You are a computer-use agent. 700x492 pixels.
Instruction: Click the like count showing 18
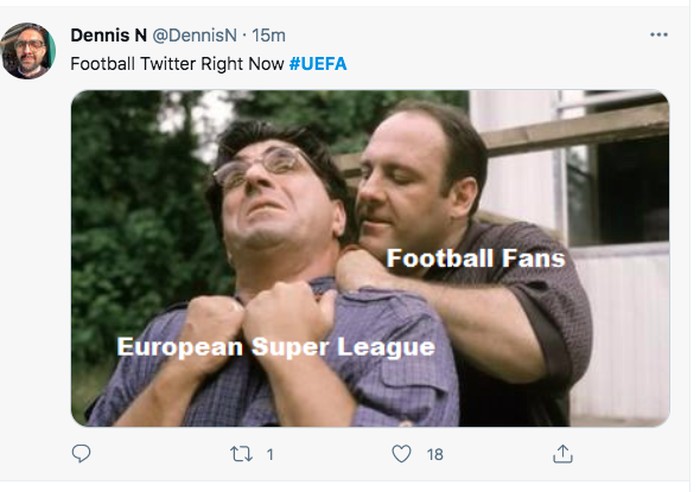[434, 455]
